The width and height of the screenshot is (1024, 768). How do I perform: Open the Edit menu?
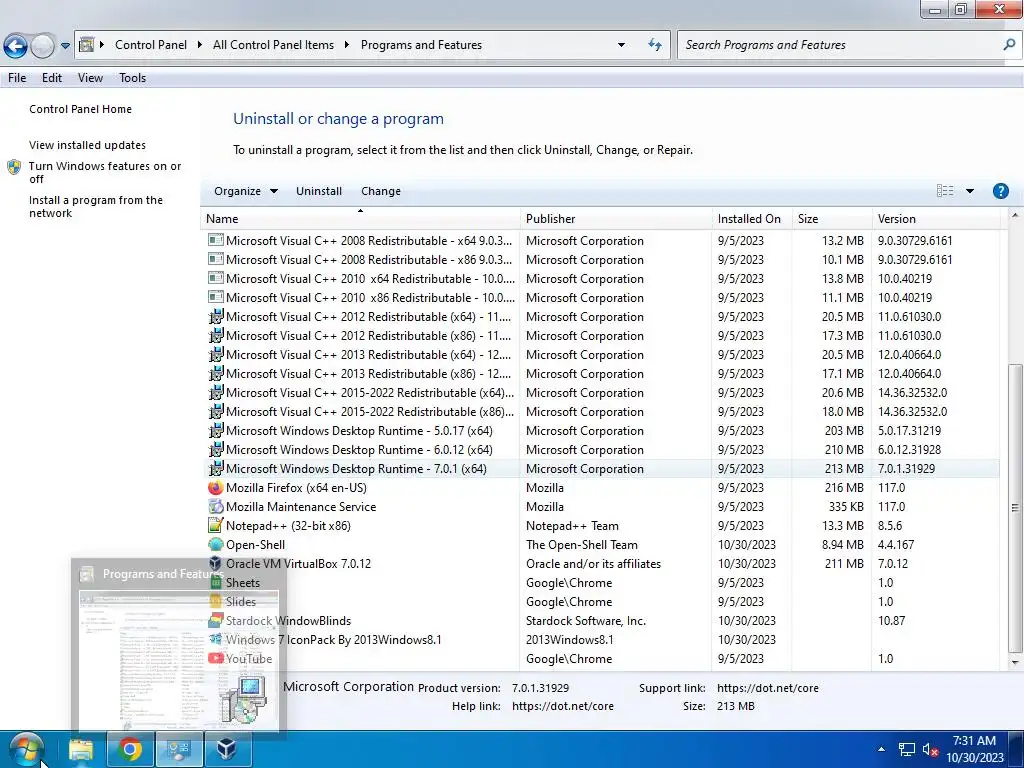click(x=52, y=78)
